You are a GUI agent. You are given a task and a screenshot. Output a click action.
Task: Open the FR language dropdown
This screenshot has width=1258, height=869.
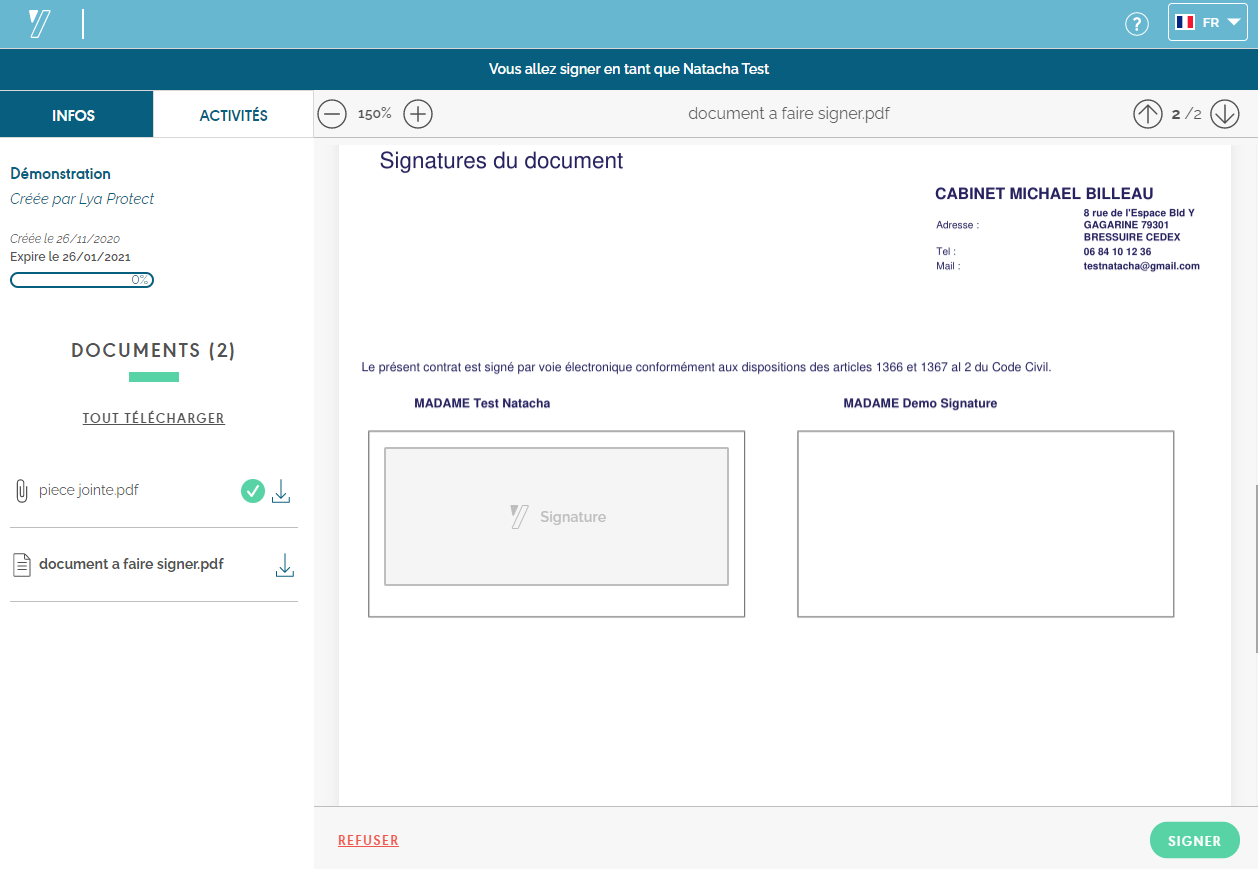pyautogui.click(x=1207, y=23)
